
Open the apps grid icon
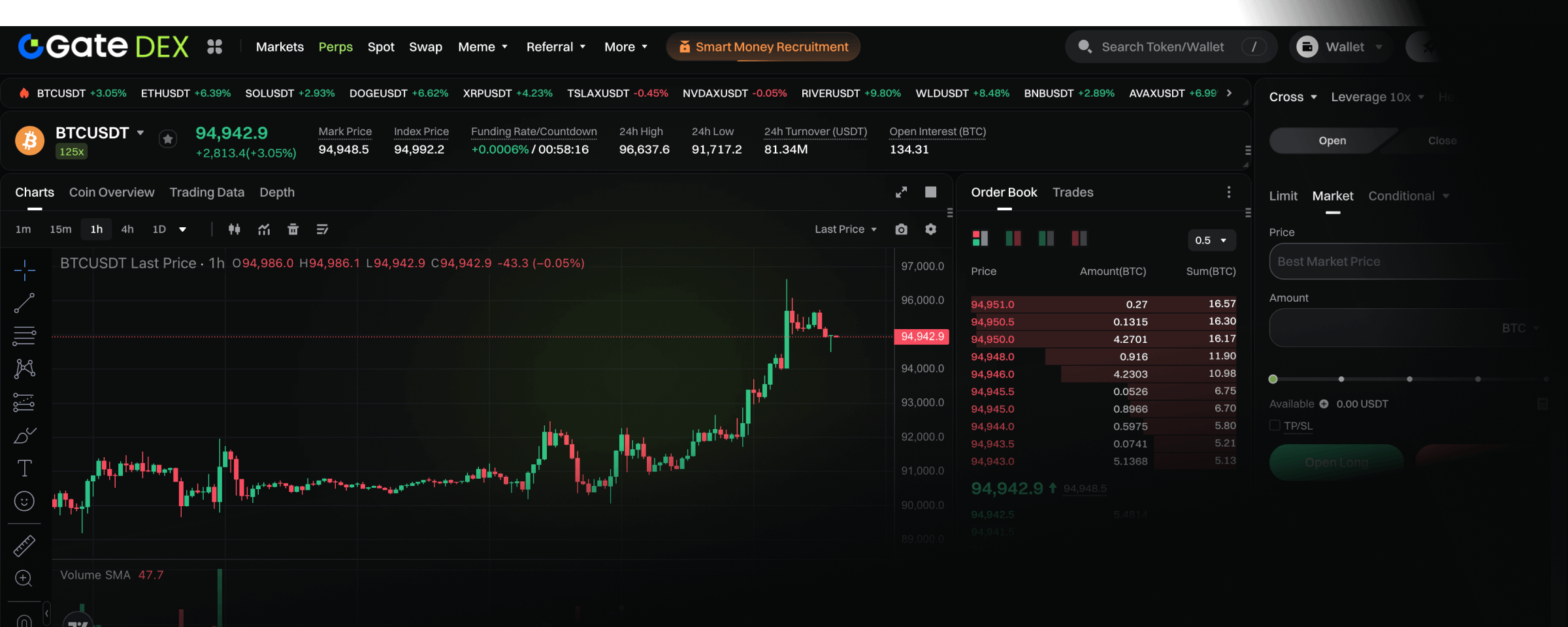tap(214, 47)
